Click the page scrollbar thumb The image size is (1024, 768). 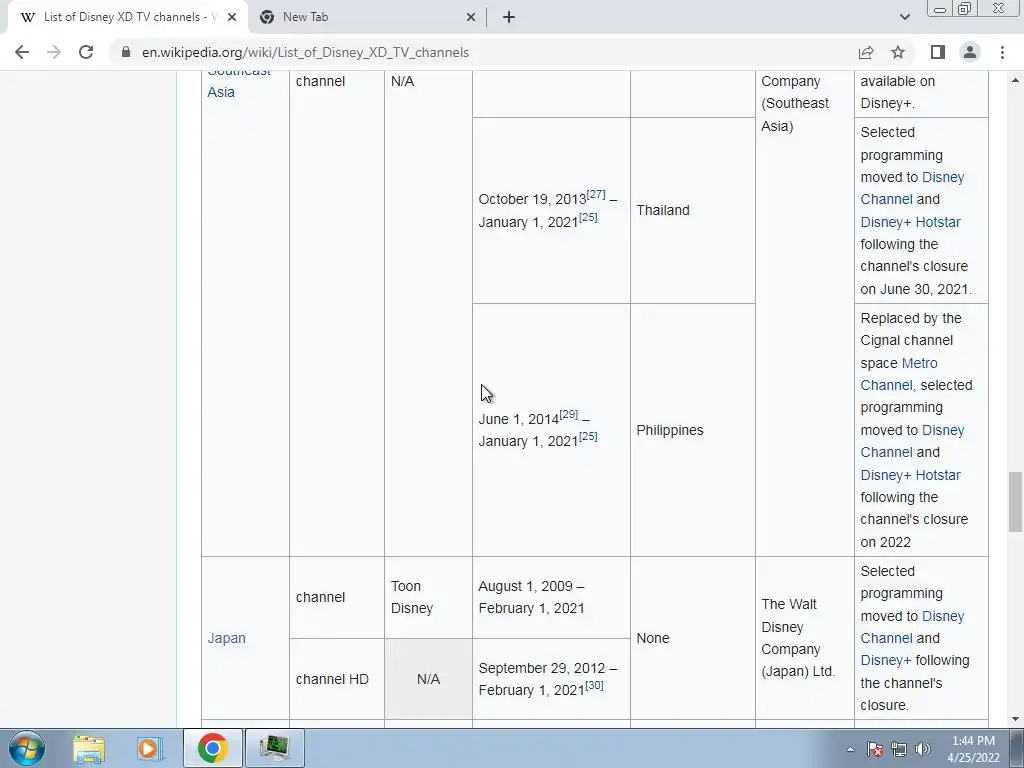coord(1015,502)
